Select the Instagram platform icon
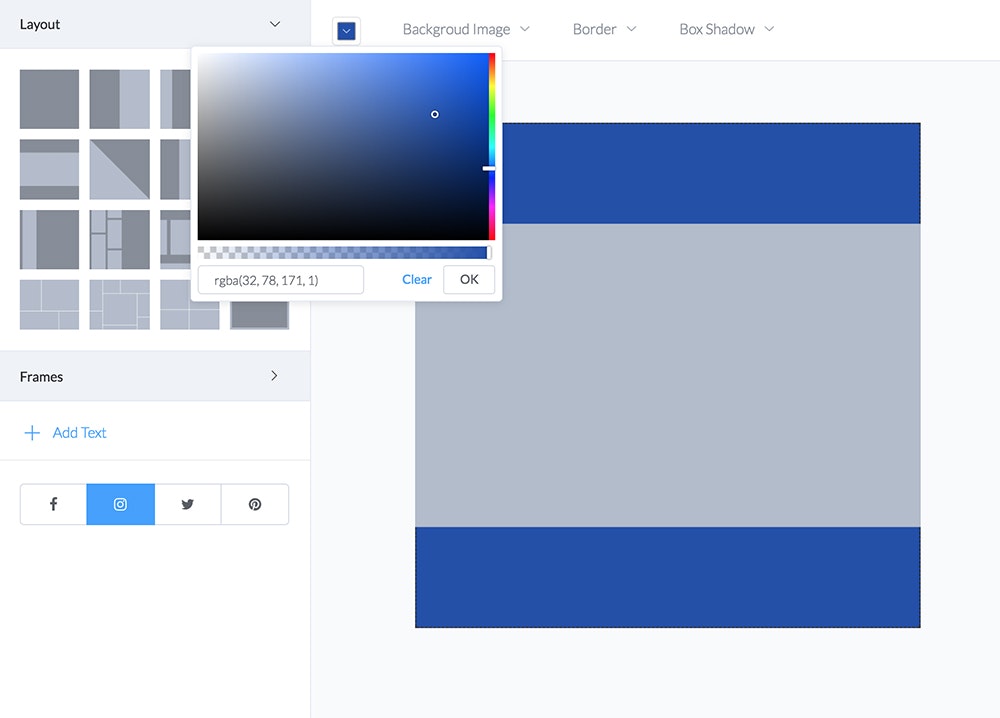The width and height of the screenshot is (1000, 718). tap(121, 504)
